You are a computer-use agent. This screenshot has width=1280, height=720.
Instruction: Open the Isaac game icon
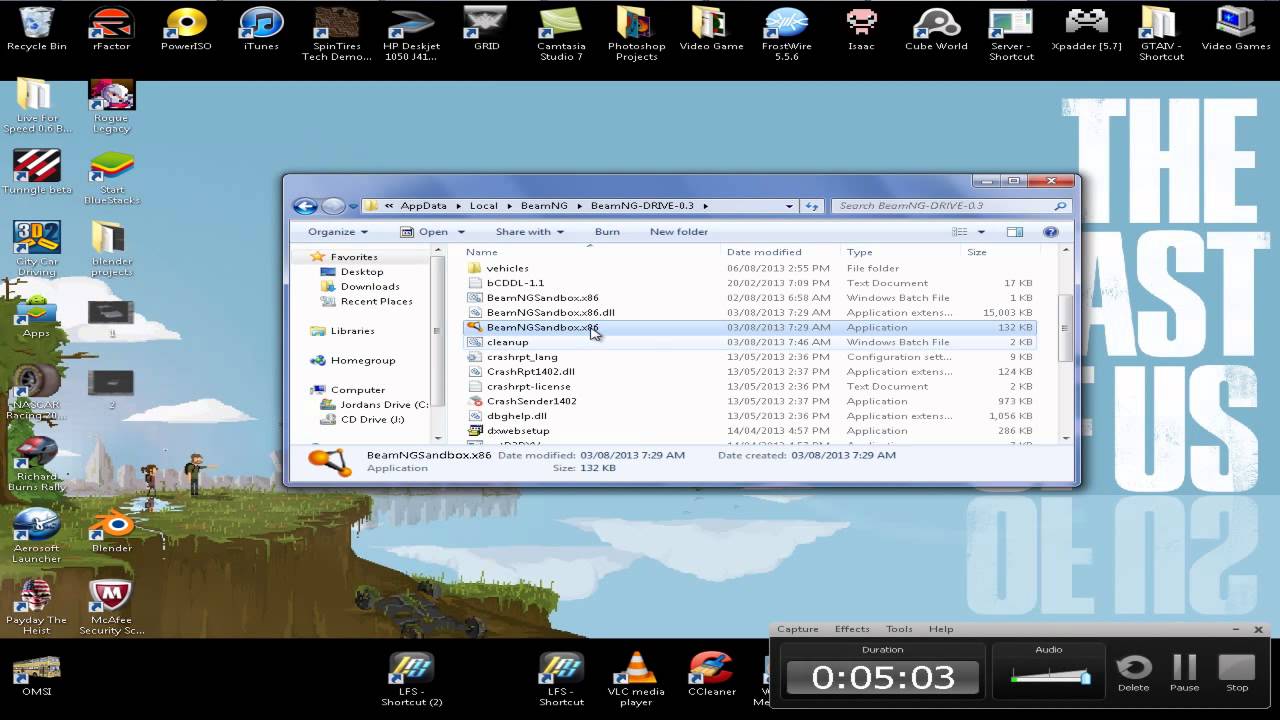861,28
